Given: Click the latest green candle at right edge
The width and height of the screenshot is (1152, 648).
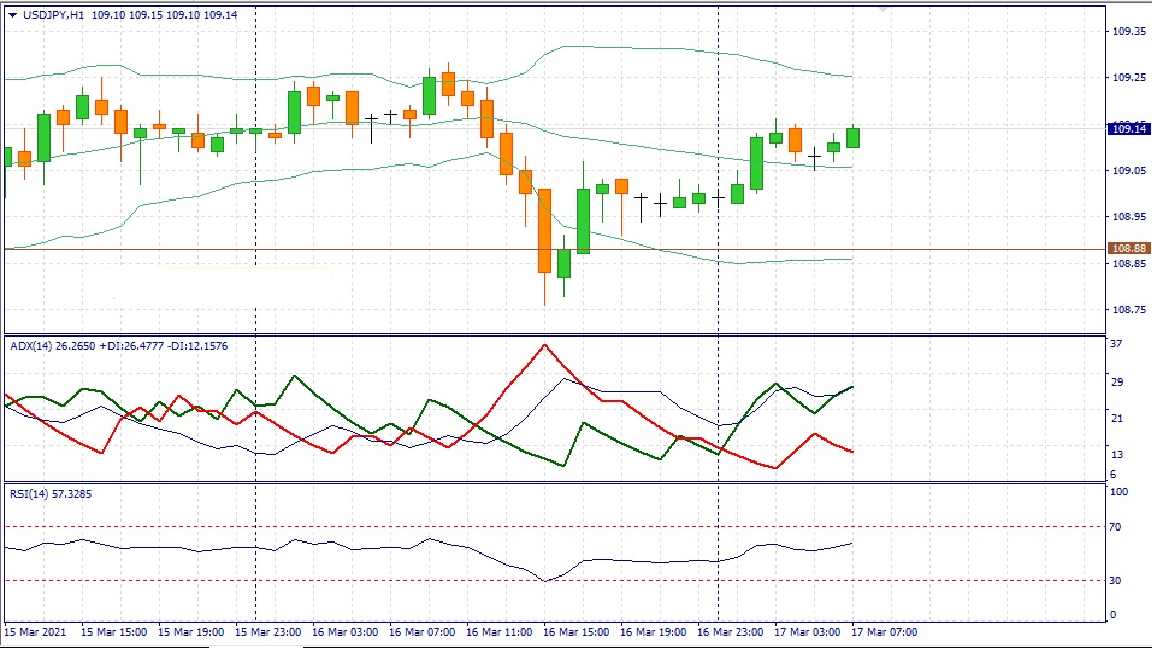Looking at the screenshot, I should pyautogui.click(x=853, y=137).
